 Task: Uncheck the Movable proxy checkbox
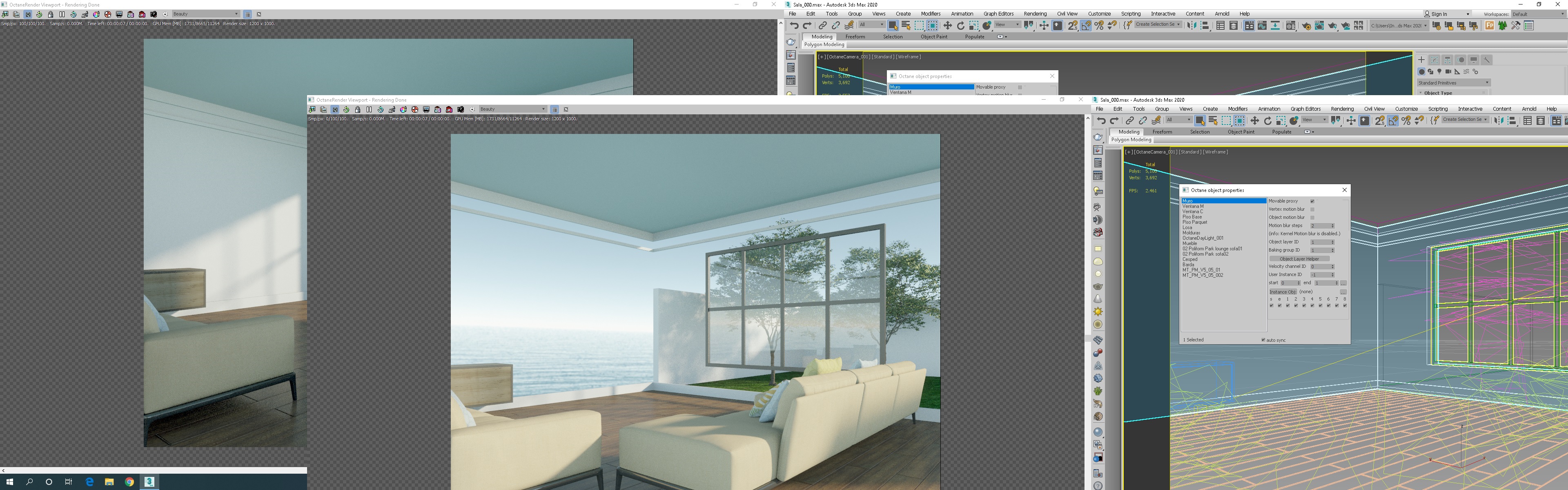[1312, 201]
